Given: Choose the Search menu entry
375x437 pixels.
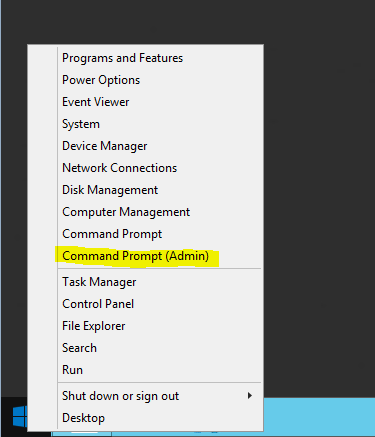Looking at the screenshot, I should click(x=79, y=348).
